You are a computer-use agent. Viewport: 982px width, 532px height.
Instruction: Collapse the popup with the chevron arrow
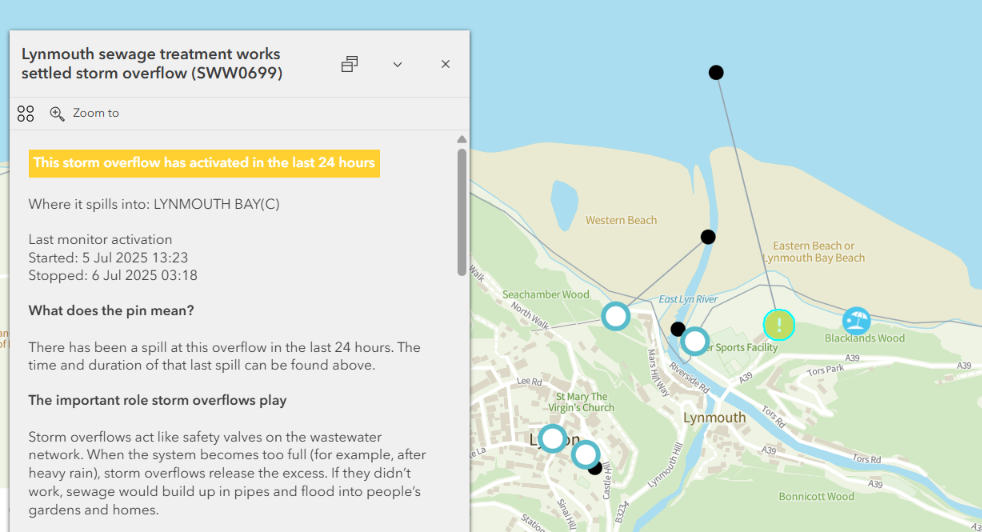pos(397,64)
